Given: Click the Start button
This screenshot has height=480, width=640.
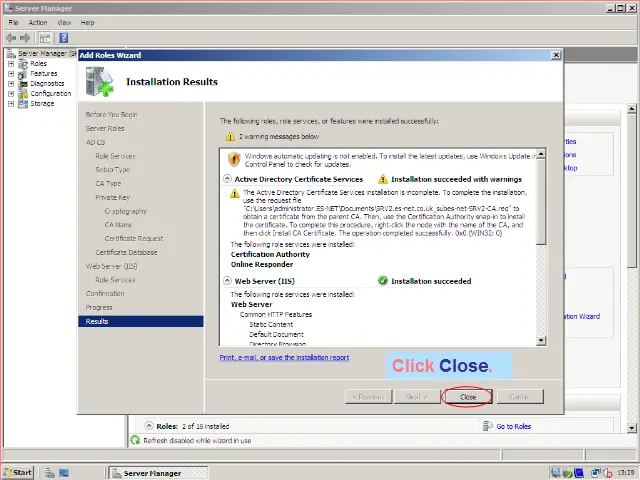Looking at the screenshot, I should tap(18, 473).
